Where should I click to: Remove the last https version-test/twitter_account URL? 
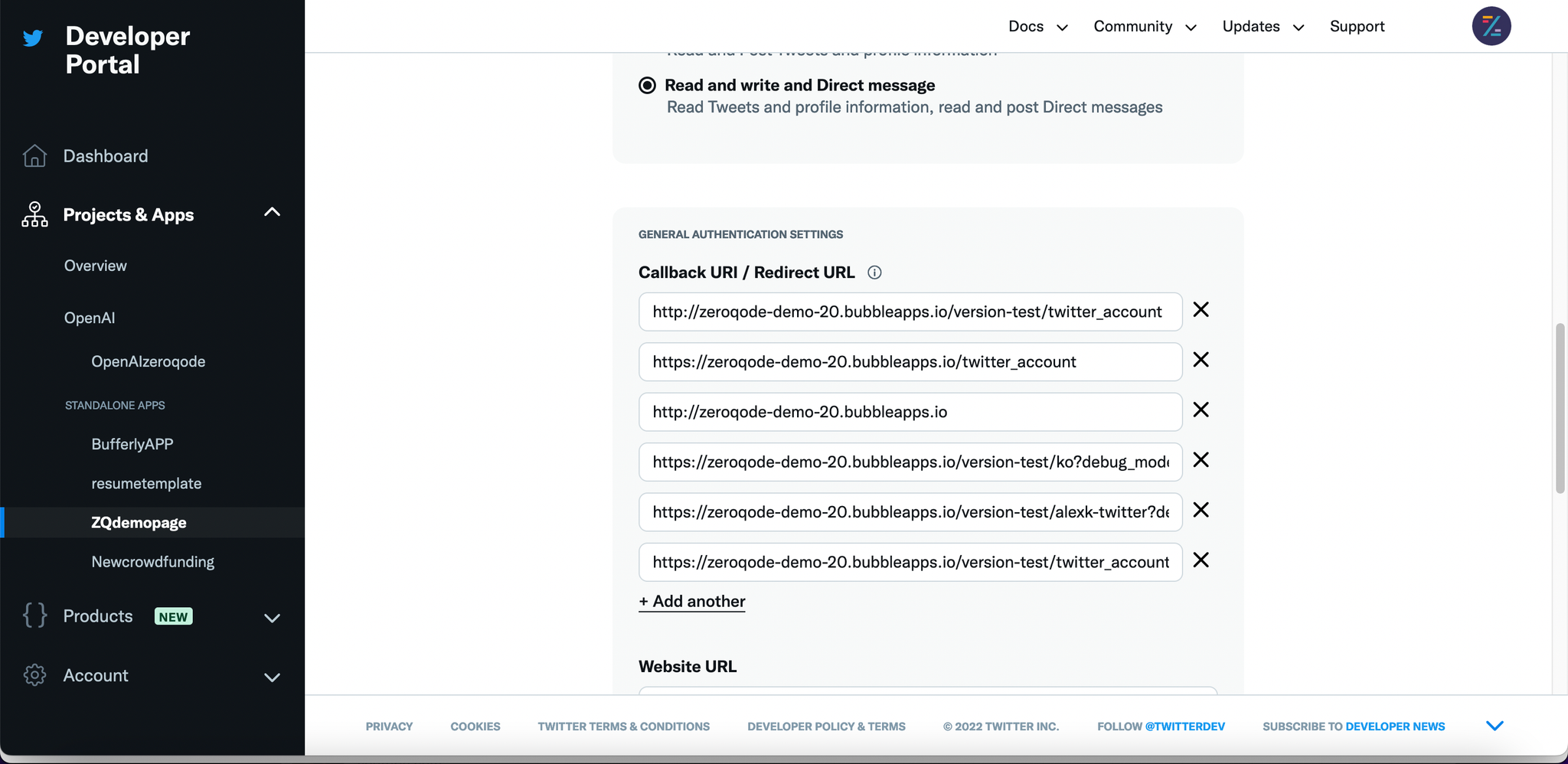click(1200, 560)
